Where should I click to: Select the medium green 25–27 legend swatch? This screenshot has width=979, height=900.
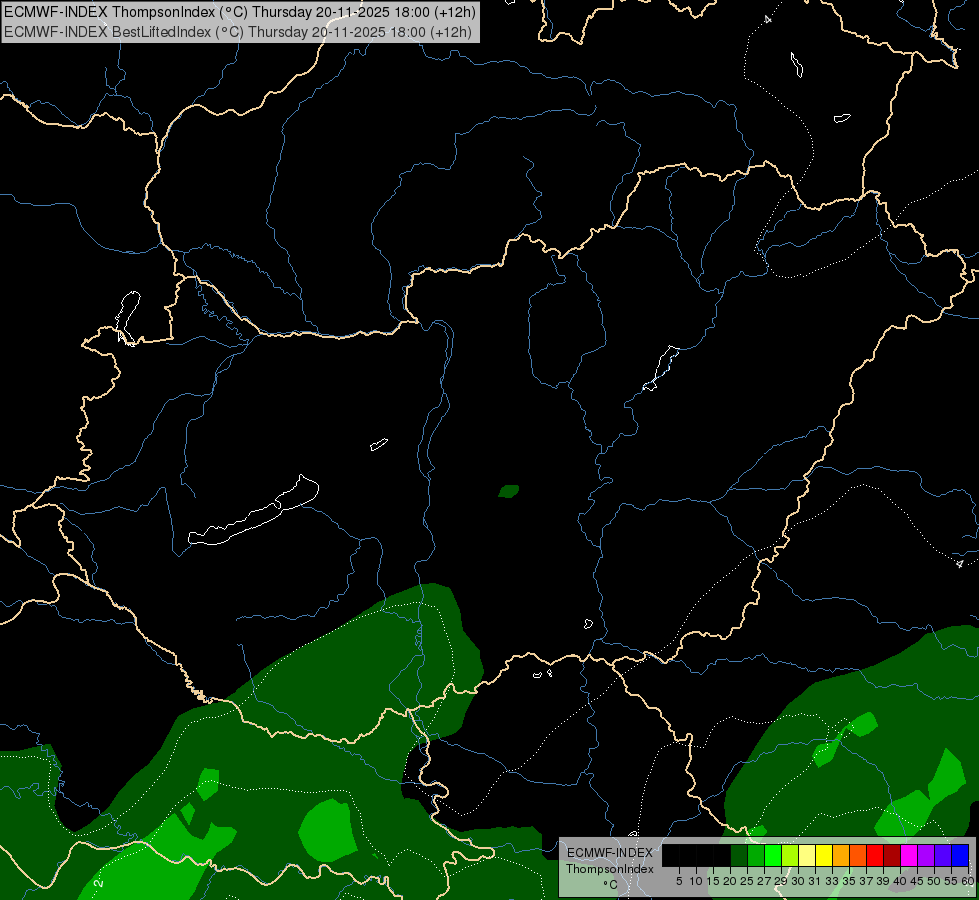[x=756, y=855]
